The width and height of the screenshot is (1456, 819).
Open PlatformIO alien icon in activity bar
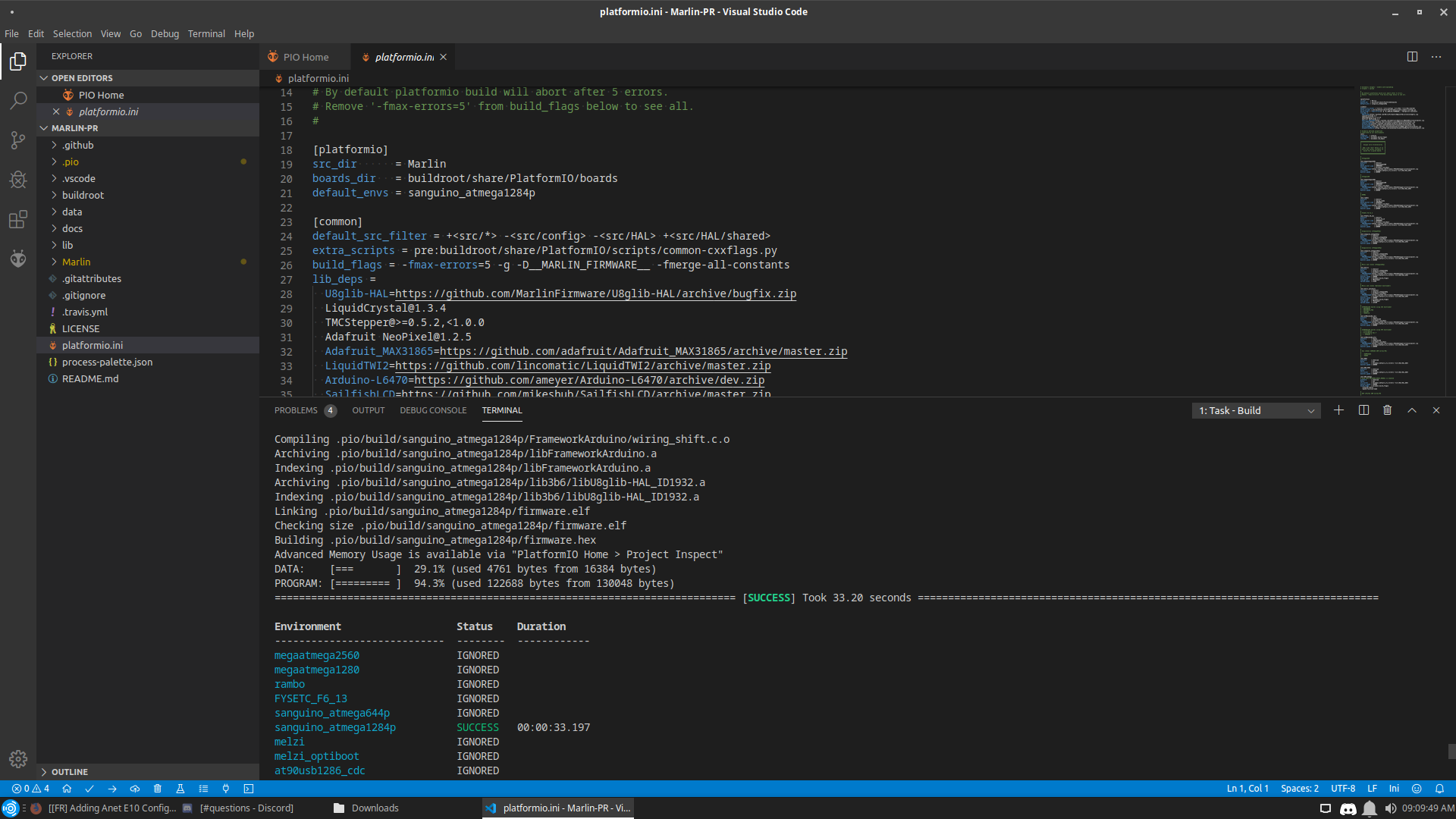click(x=18, y=259)
